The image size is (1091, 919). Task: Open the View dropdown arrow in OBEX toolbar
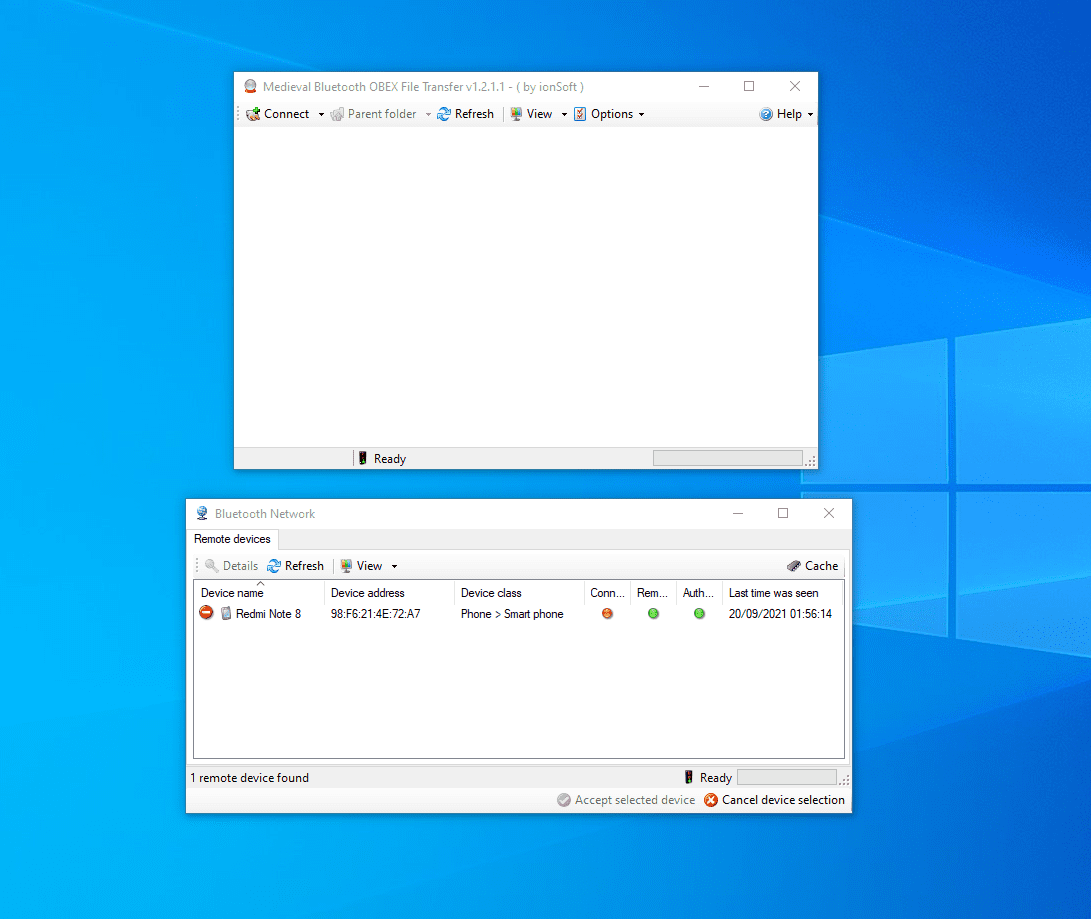(x=564, y=115)
